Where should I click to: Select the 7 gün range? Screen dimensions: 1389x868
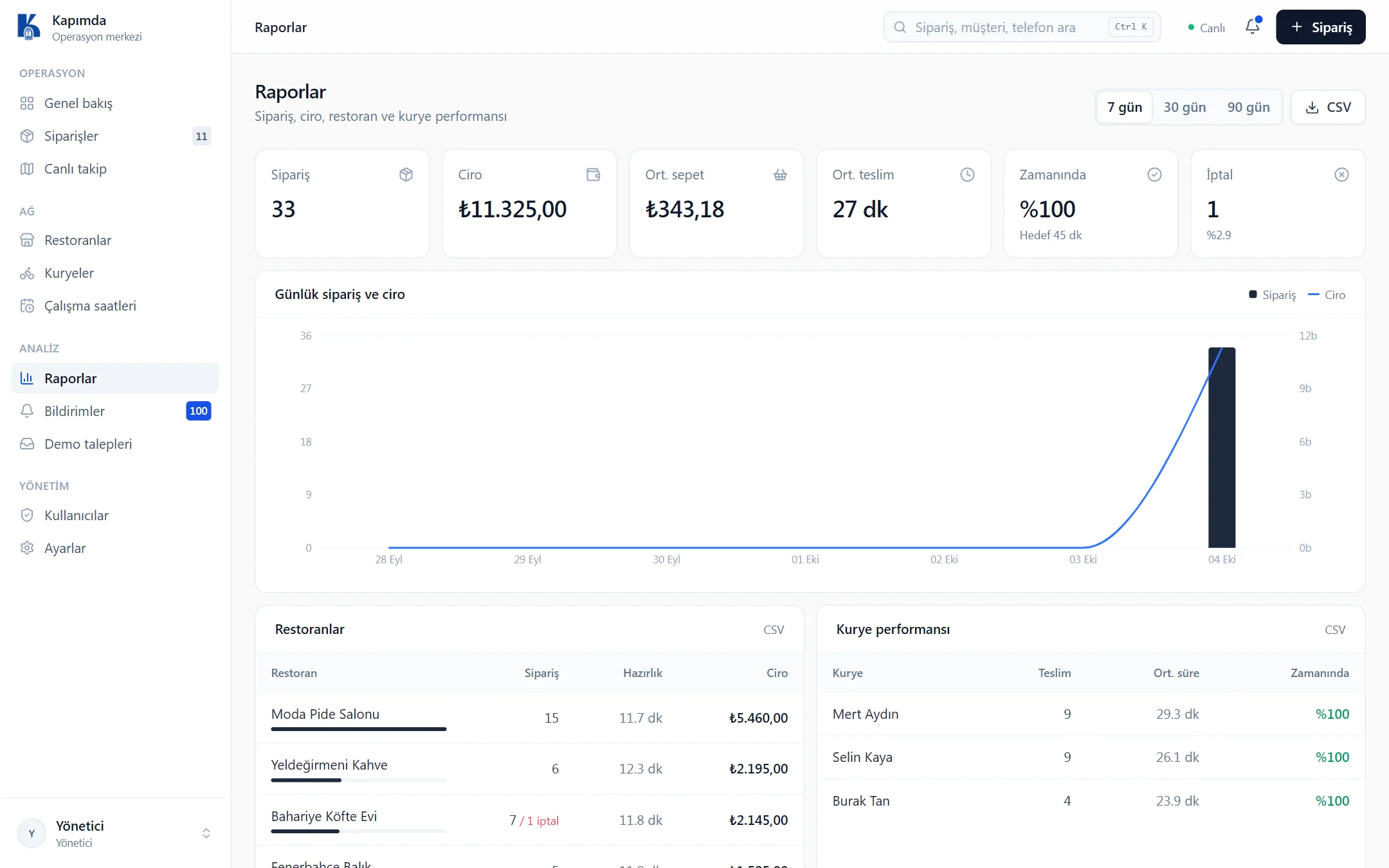point(1125,107)
